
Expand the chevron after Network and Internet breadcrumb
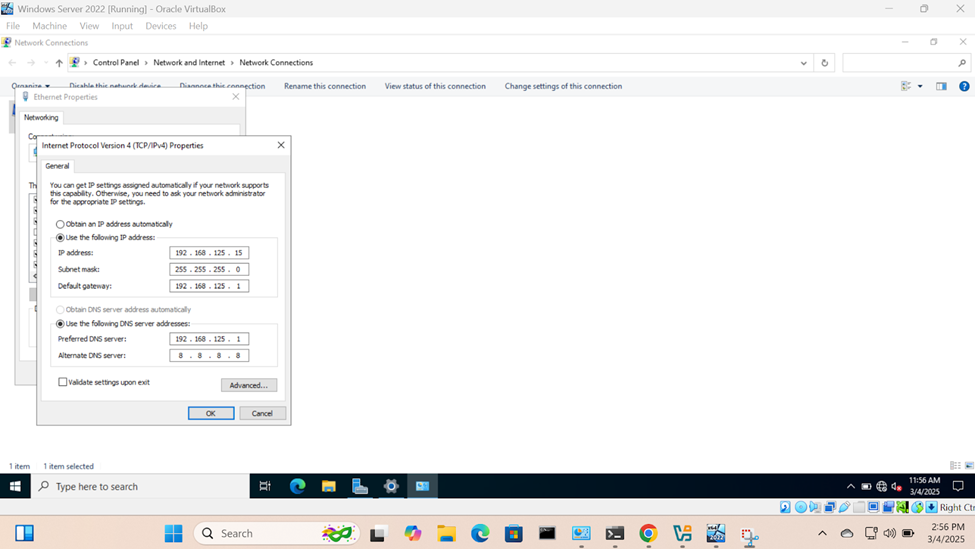pyautogui.click(x=232, y=63)
